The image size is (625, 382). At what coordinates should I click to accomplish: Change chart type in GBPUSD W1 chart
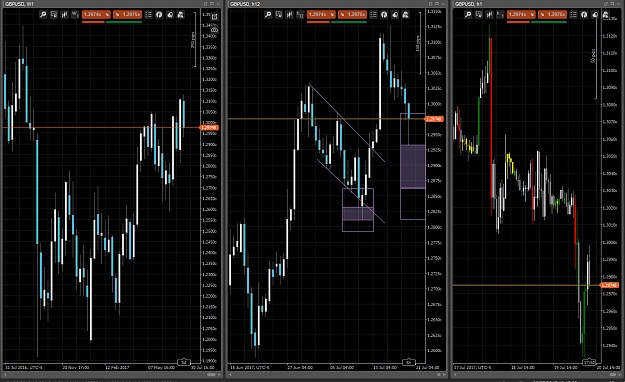click(65, 15)
